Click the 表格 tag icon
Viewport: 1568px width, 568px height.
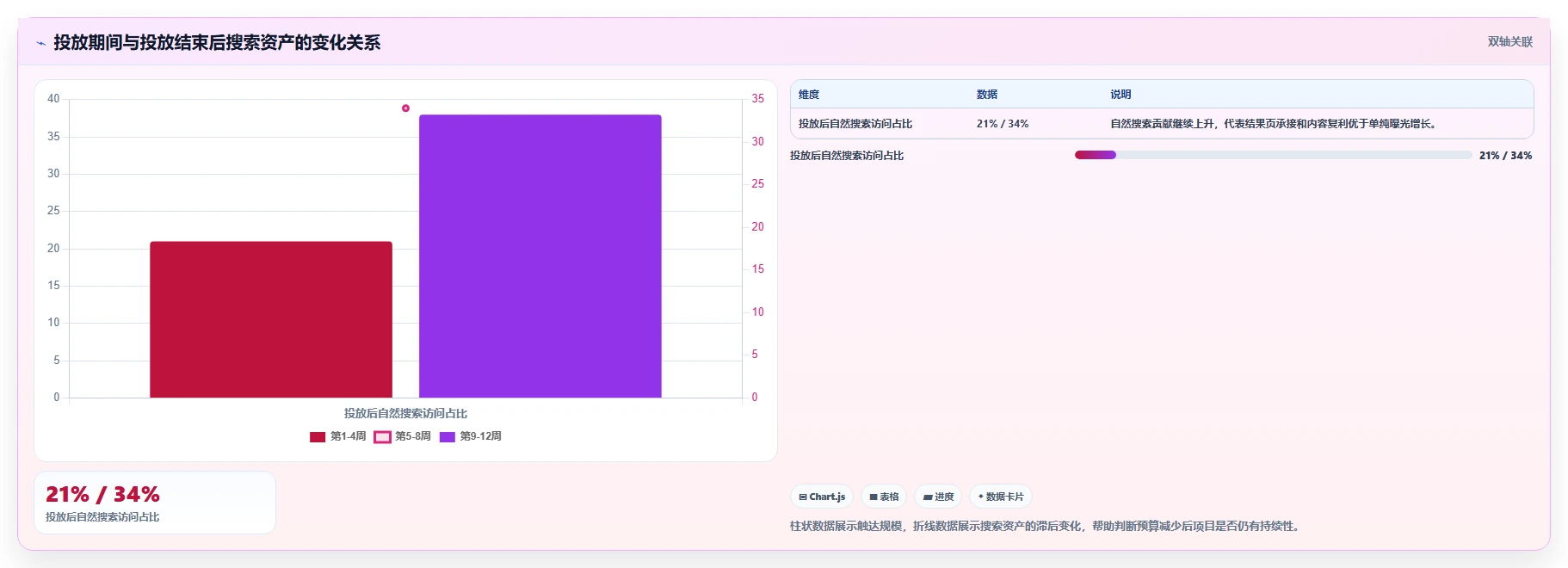point(874,497)
